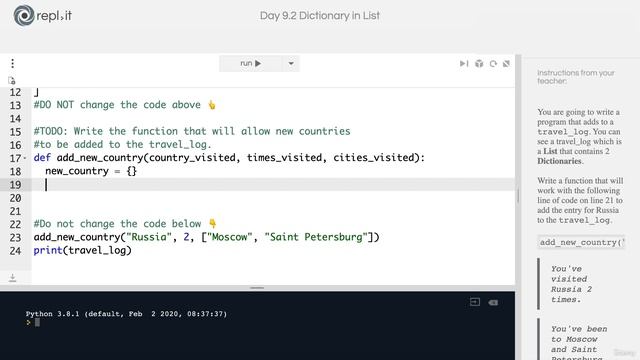Click the restart circular arrow icon
This screenshot has height=360, width=640.
493,64
